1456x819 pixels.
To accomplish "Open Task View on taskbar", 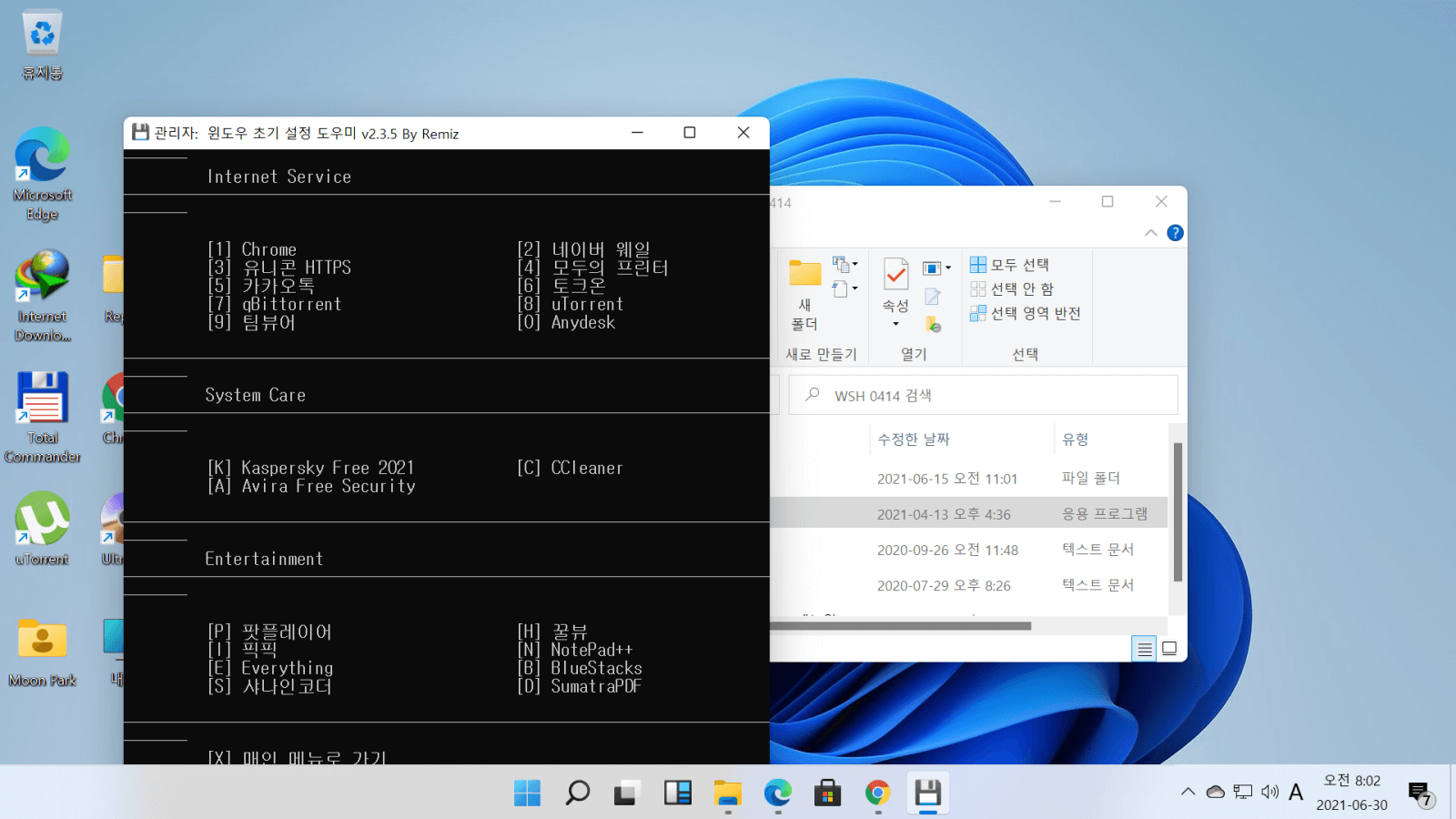I will point(626,793).
